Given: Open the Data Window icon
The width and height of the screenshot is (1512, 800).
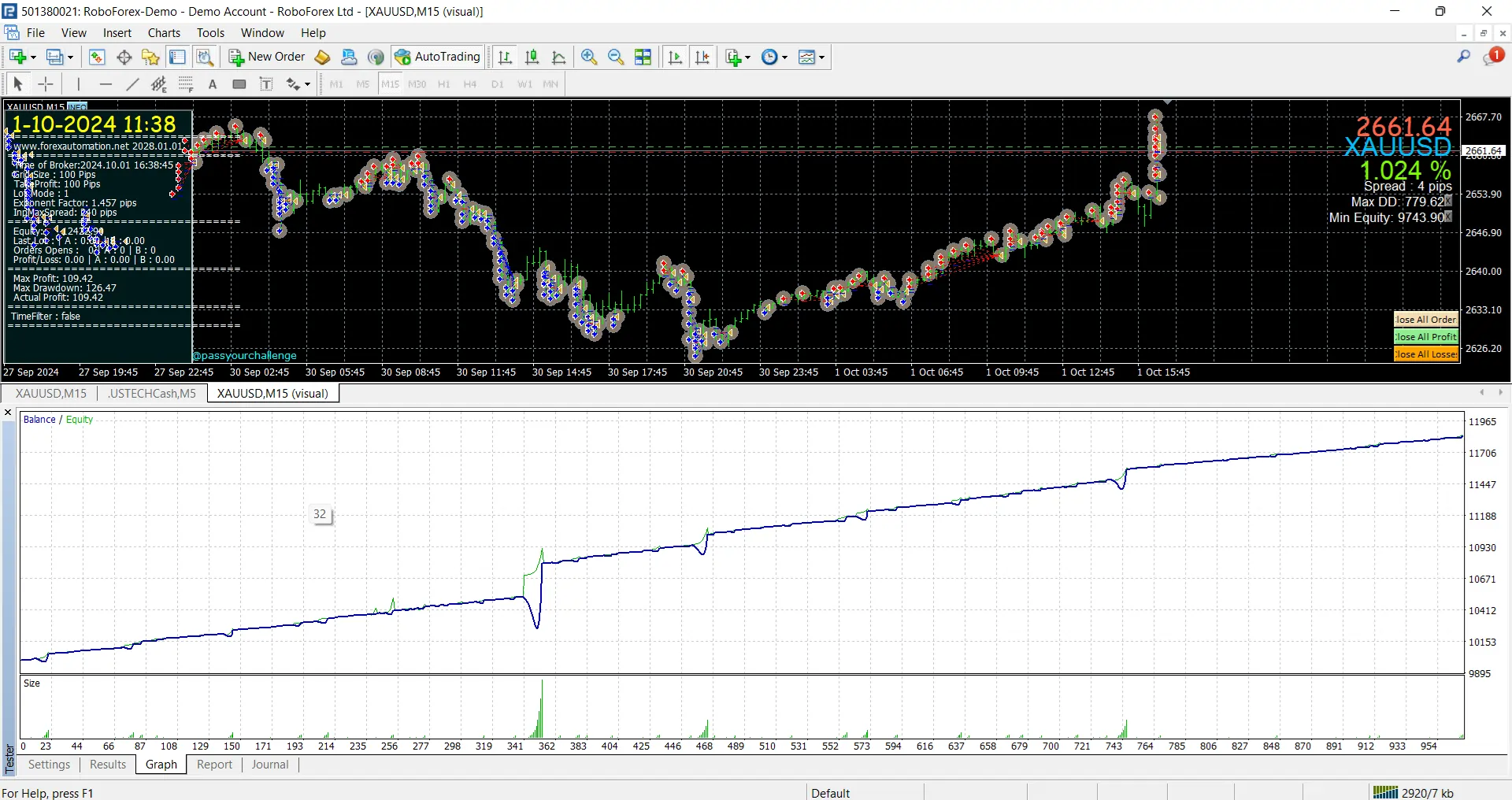Looking at the screenshot, I should (x=124, y=57).
